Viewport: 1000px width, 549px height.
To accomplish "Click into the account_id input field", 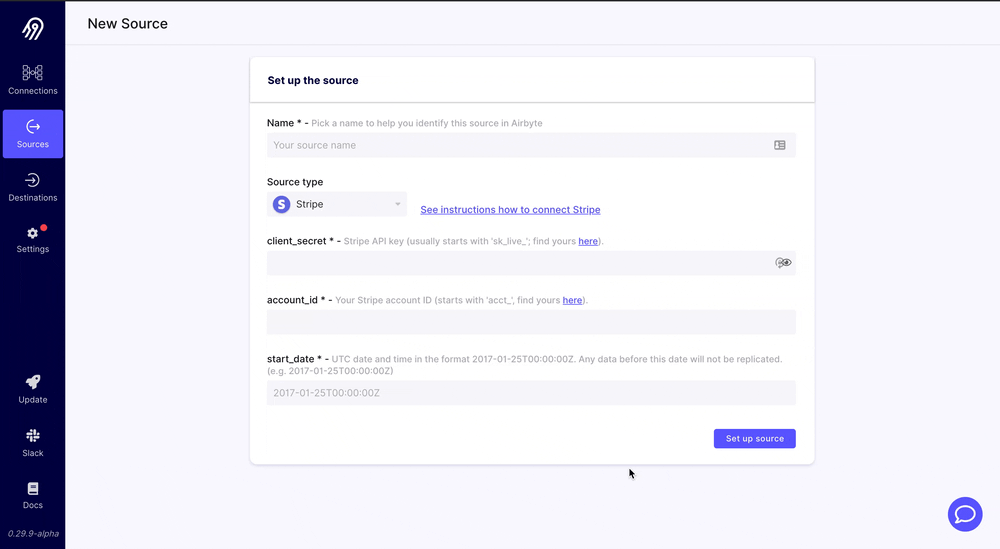I will click(531, 322).
